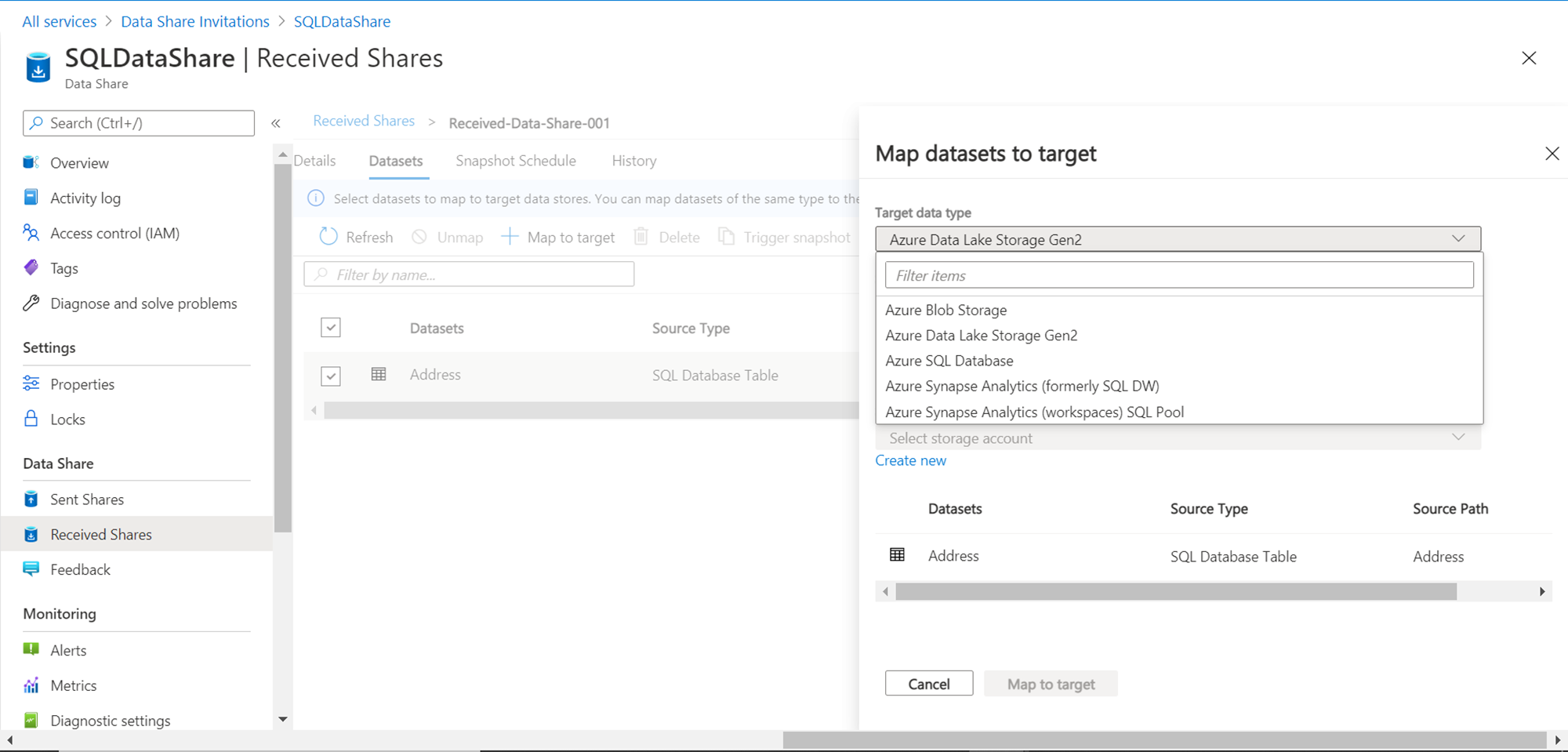Select the Tags icon
1568x752 pixels.
point(31,268)
